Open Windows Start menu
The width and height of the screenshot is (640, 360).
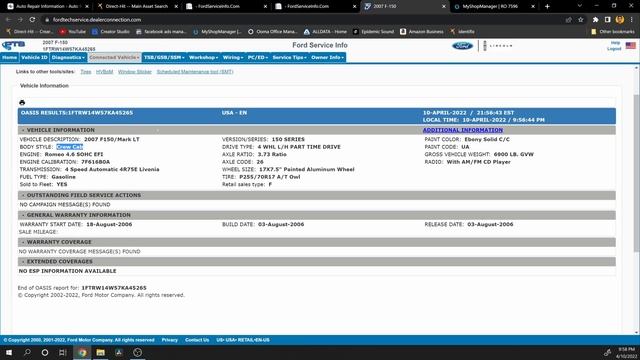(x=9, y=352)
